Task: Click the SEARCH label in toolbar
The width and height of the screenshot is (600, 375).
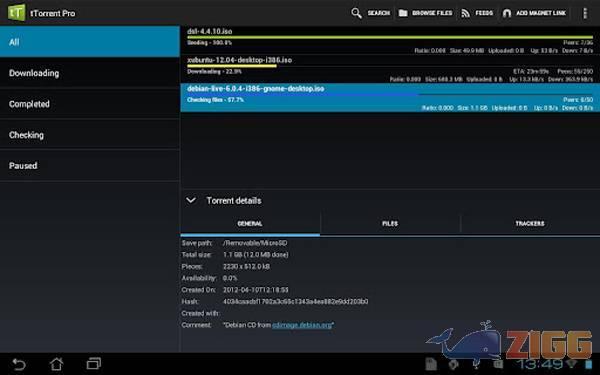Action: click(379, 13)
